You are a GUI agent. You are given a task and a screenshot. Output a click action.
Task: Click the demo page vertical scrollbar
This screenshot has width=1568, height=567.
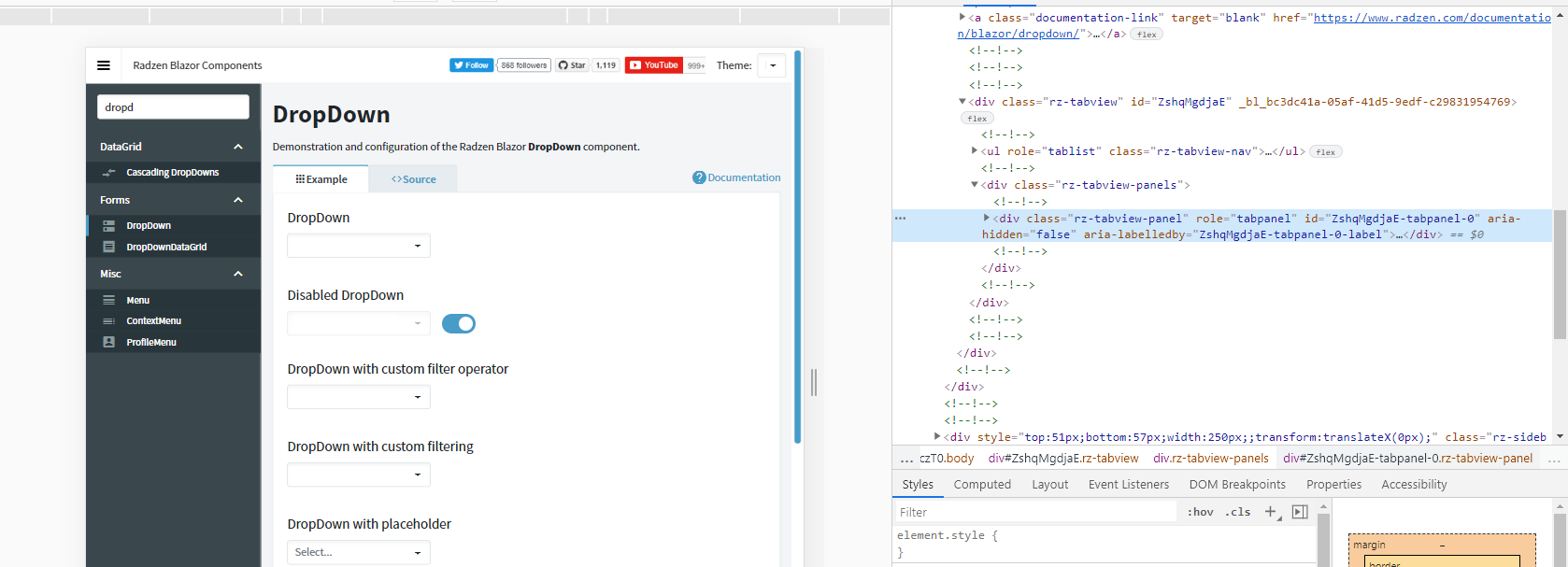[x=798, y=247]
